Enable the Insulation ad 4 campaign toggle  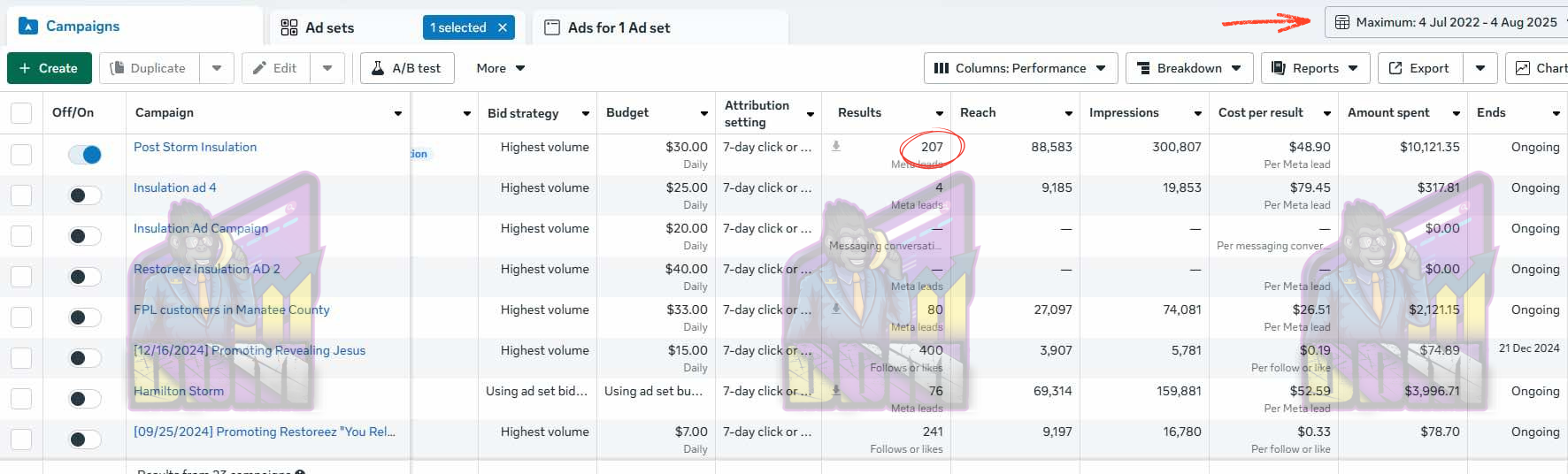click(85, 195)
